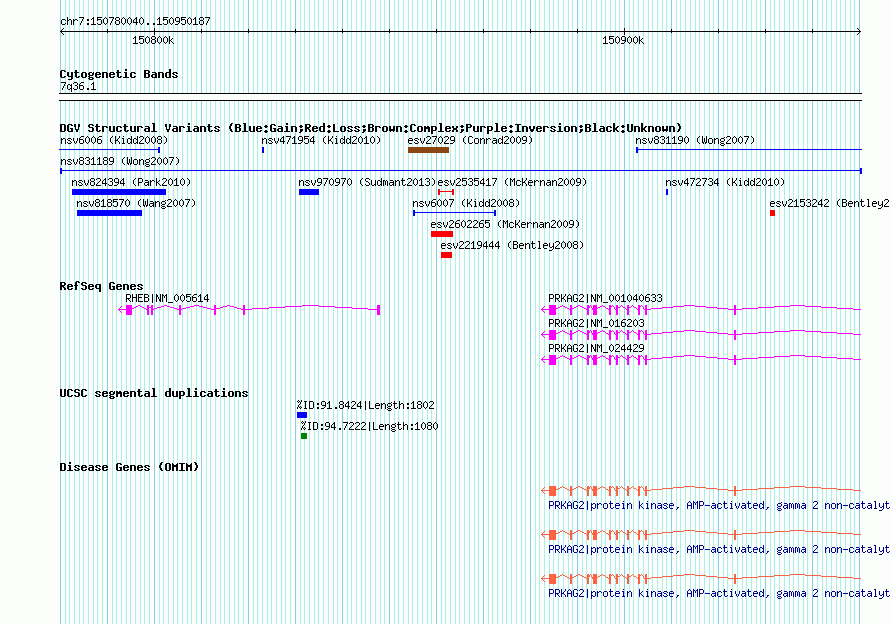This screenshot has height=624, width=890.
Task: Click Disease Genes (OMIM) track title
Action: coord(129,467)
